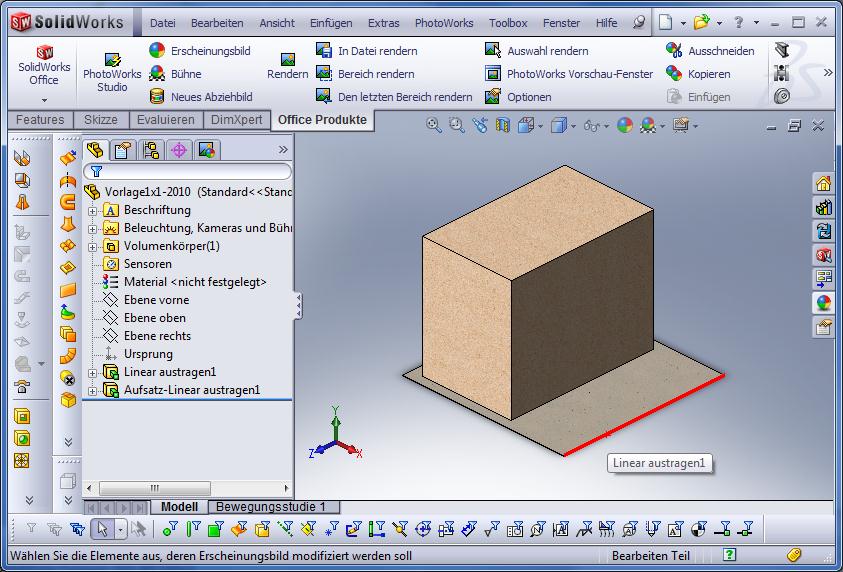Open the PropertyManager tab icon
Viewport: 843px width, 572px height.
point(123,150)
